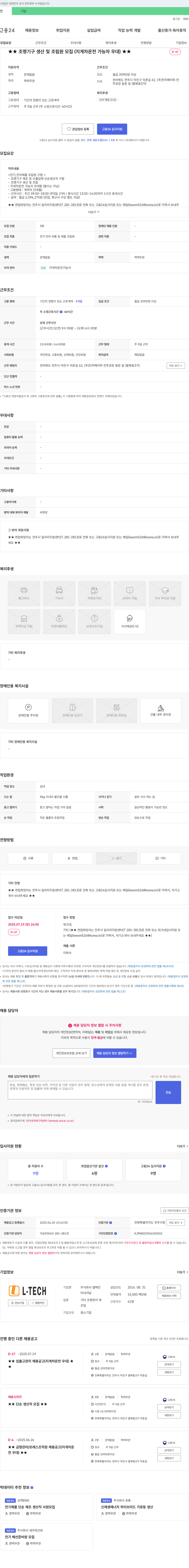Viewport: 189px width, 1568px height.
Task: Select the 교육비 지원 welfare icon
Action: (129, 593)
